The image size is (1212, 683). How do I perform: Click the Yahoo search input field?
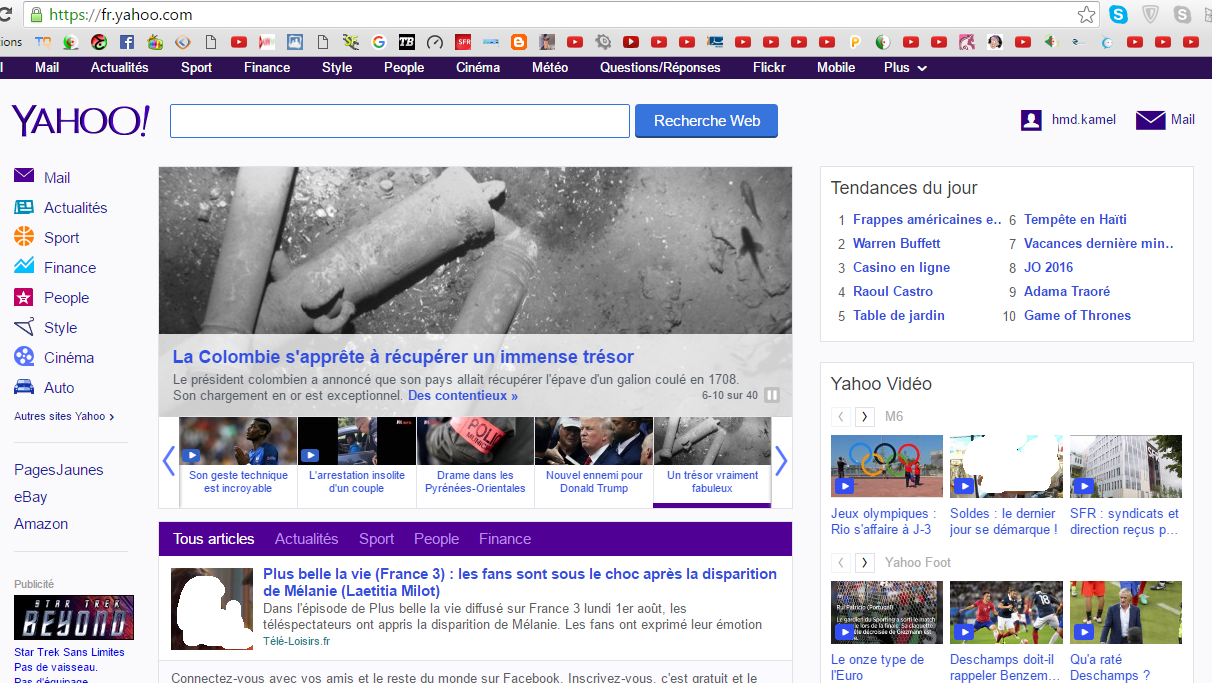tap(400, 121)
